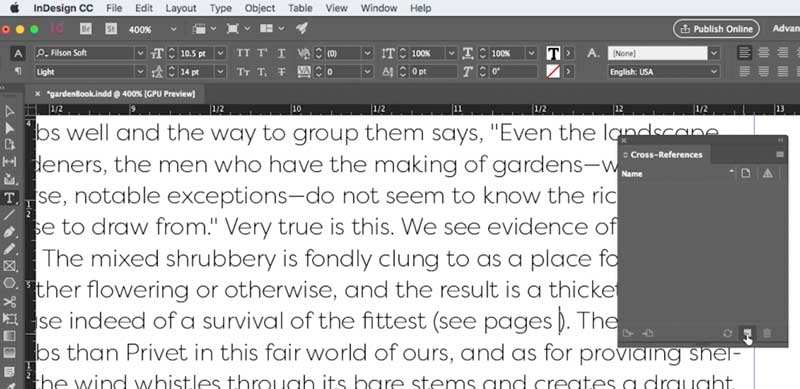The width and height of the screenshot is (800, 389).
Task: Click Update Cross-References refresh icon
Action: (728, 333)
